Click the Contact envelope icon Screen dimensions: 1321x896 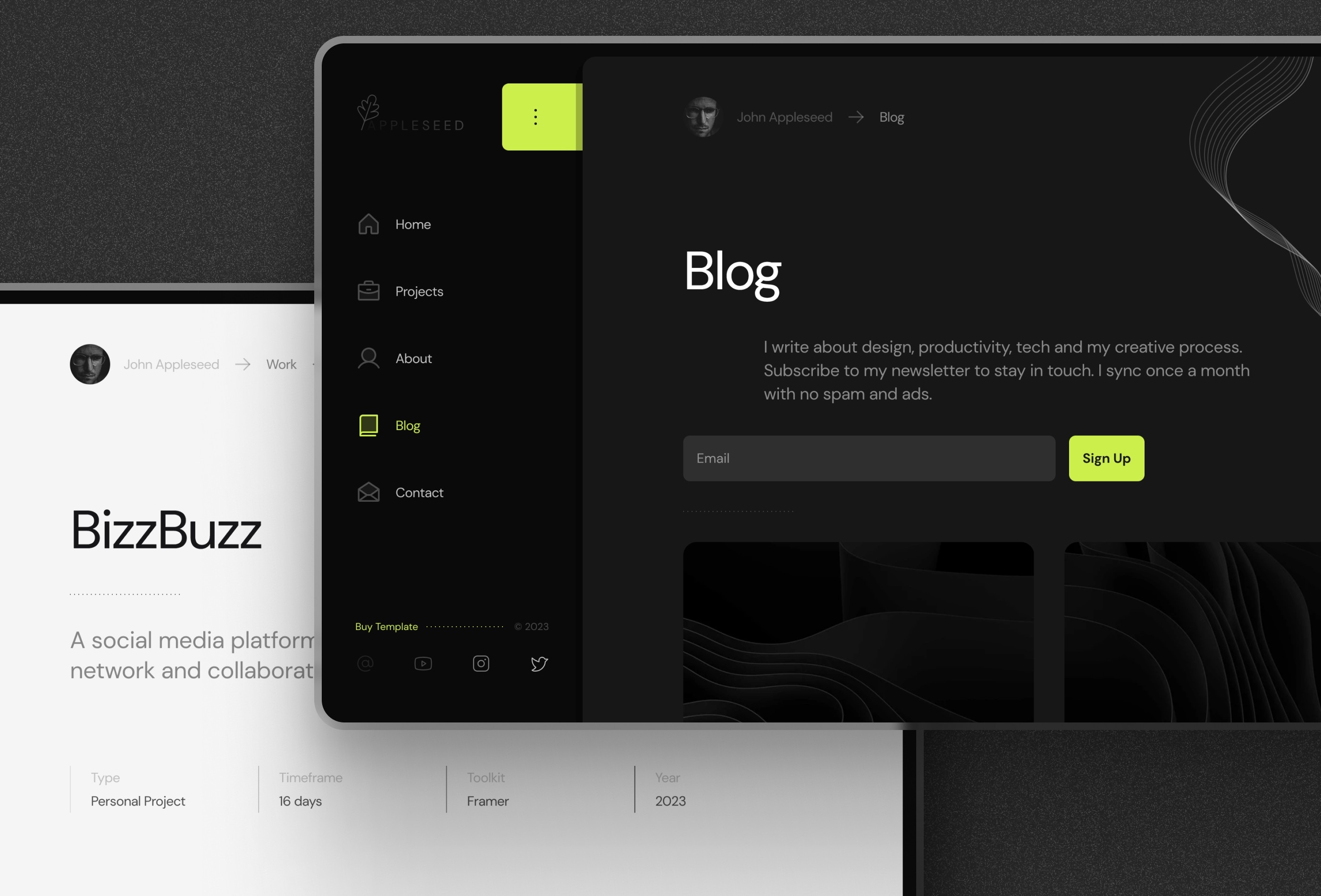pos(368,491)
